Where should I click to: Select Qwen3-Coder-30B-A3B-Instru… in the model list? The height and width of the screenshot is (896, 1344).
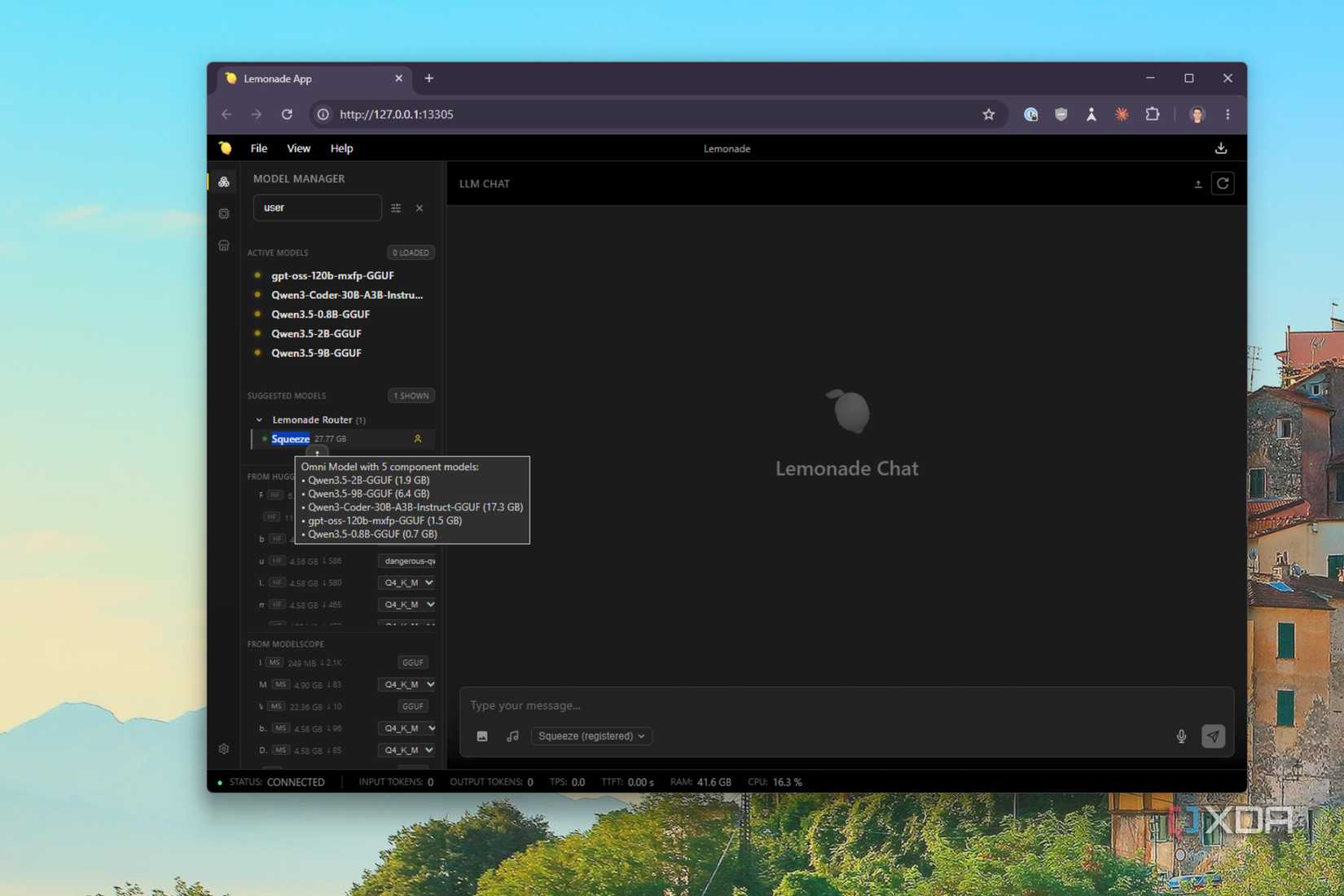[347, 296]
